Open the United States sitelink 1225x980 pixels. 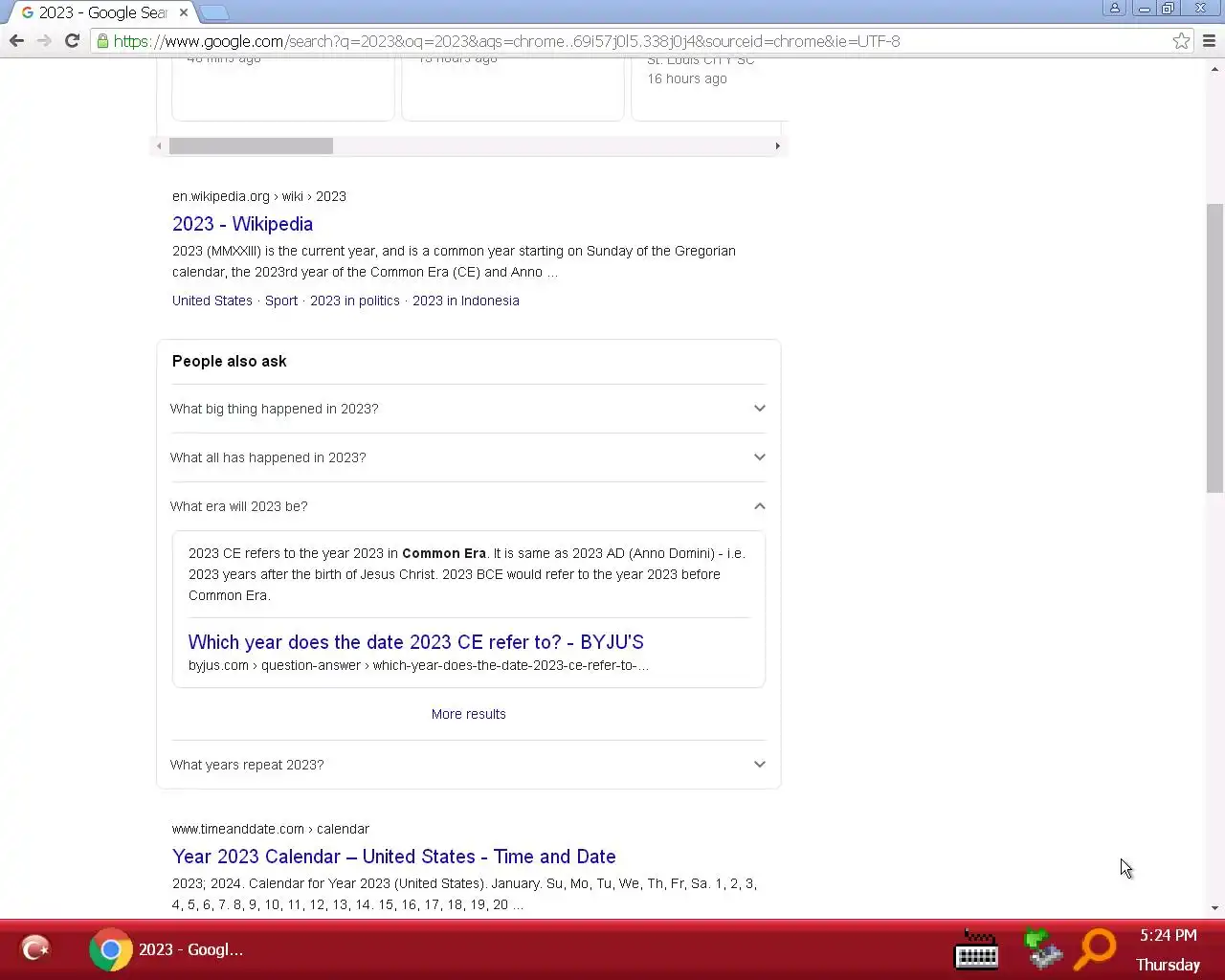point(212,301)
